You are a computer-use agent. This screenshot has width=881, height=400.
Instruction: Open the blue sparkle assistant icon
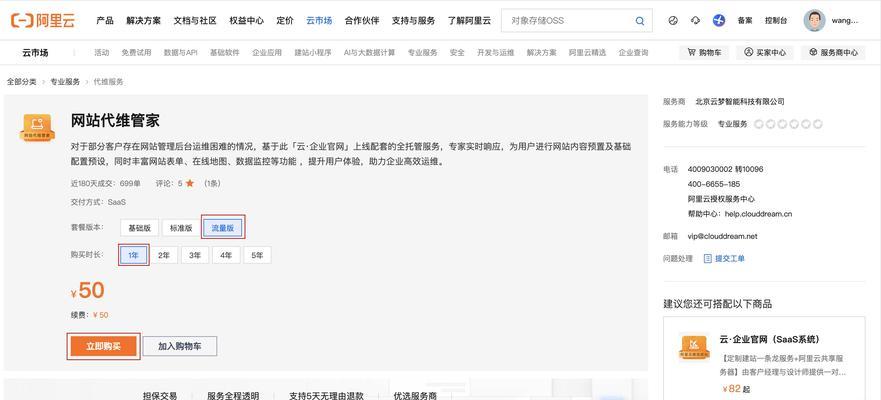(x=719, y=21)
